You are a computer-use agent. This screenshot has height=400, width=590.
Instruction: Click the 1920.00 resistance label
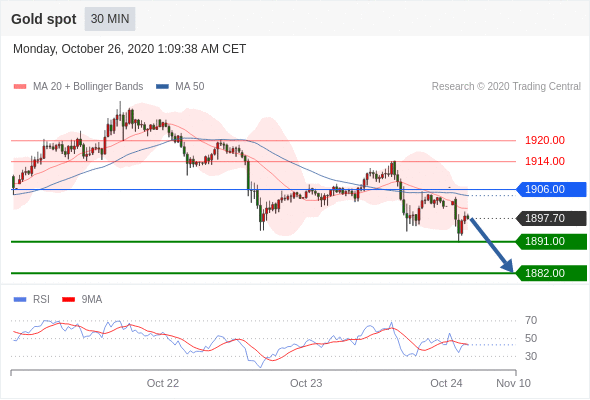pyautogui.click(x=545, y=140)
